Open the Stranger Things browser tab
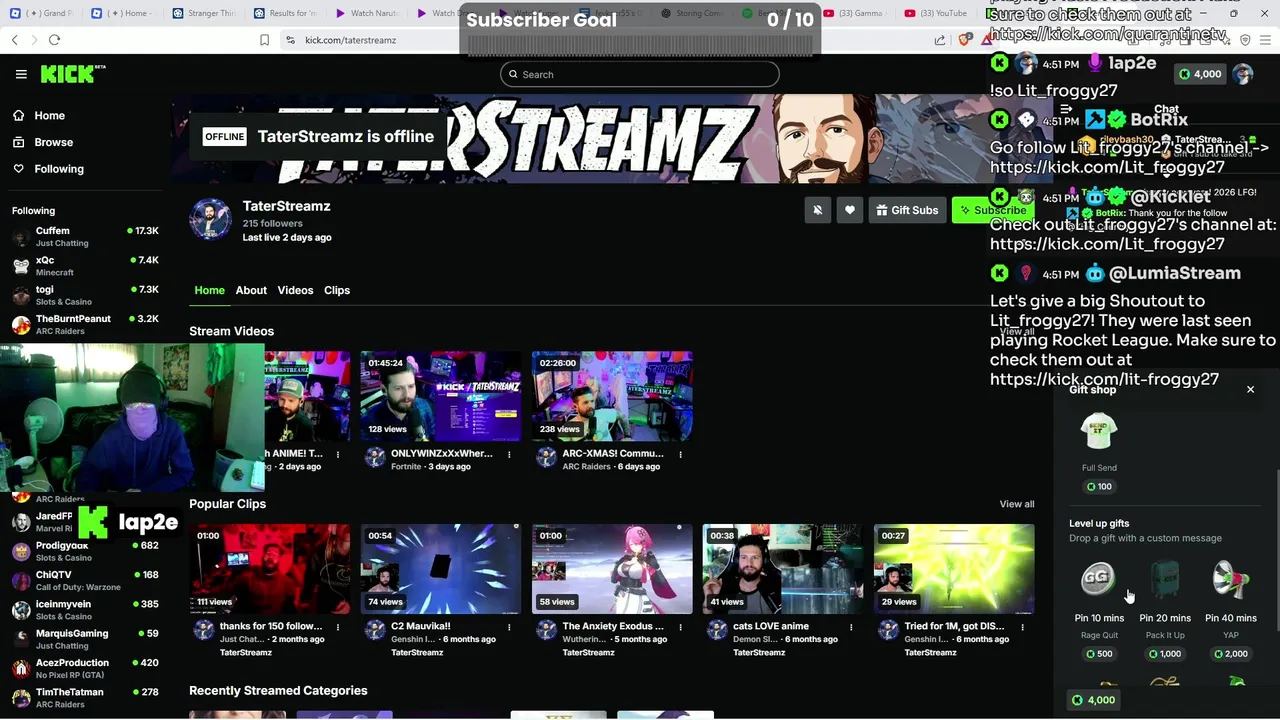Image resolution: width=1280 pixels, height=720 pixels. [207, 13]
